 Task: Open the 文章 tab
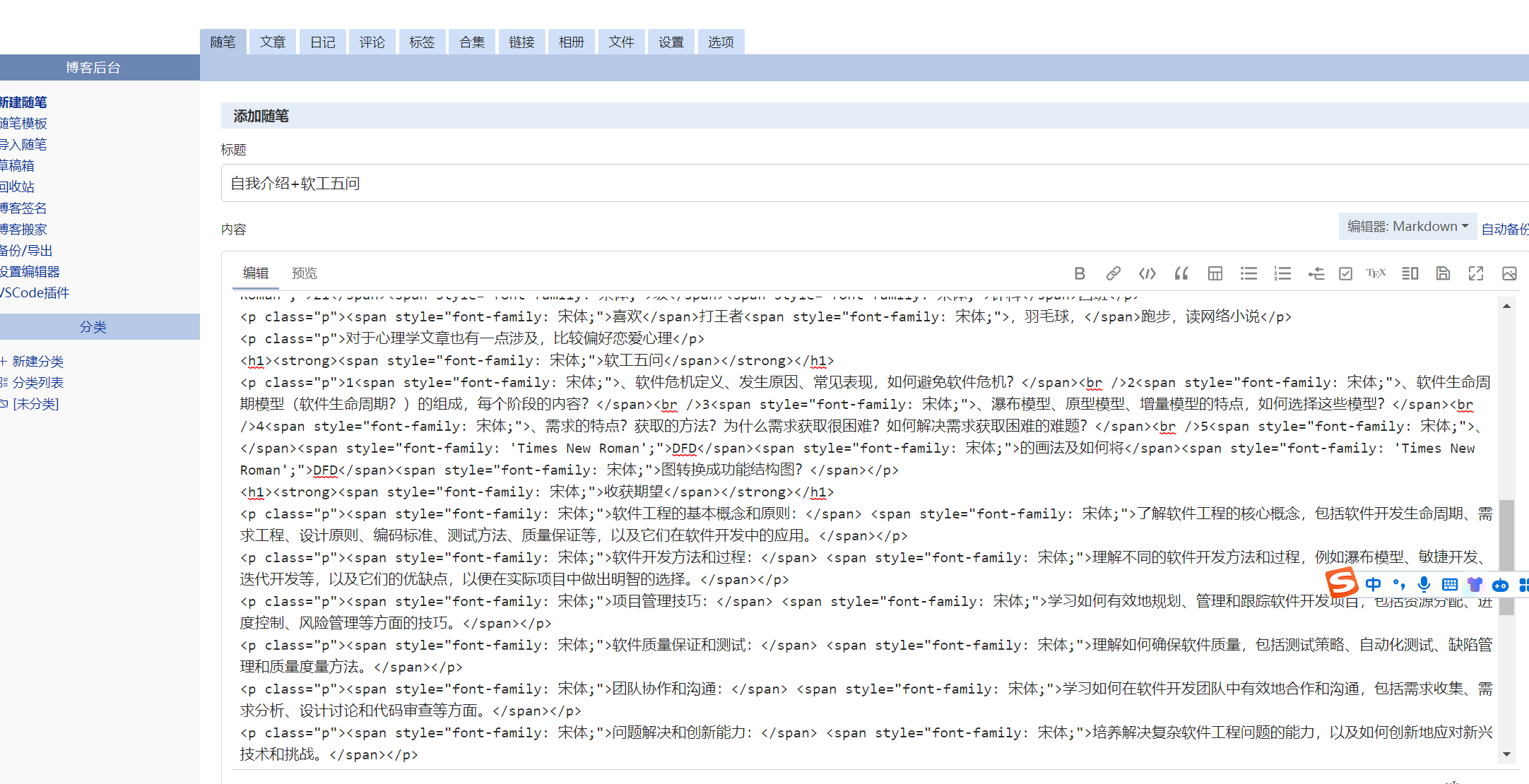point(272,42)
